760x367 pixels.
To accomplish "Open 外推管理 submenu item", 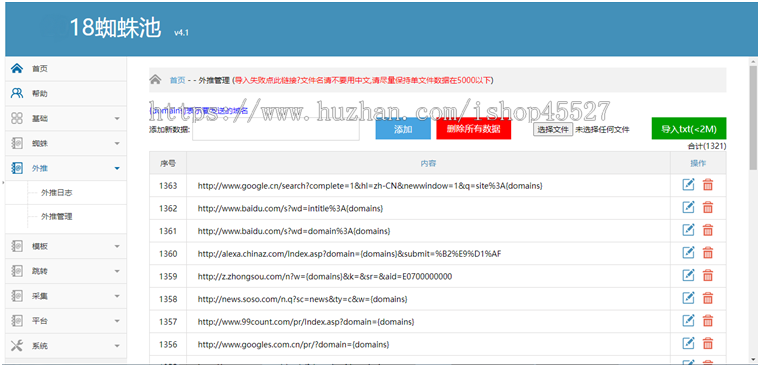I will tap(57, 217).
